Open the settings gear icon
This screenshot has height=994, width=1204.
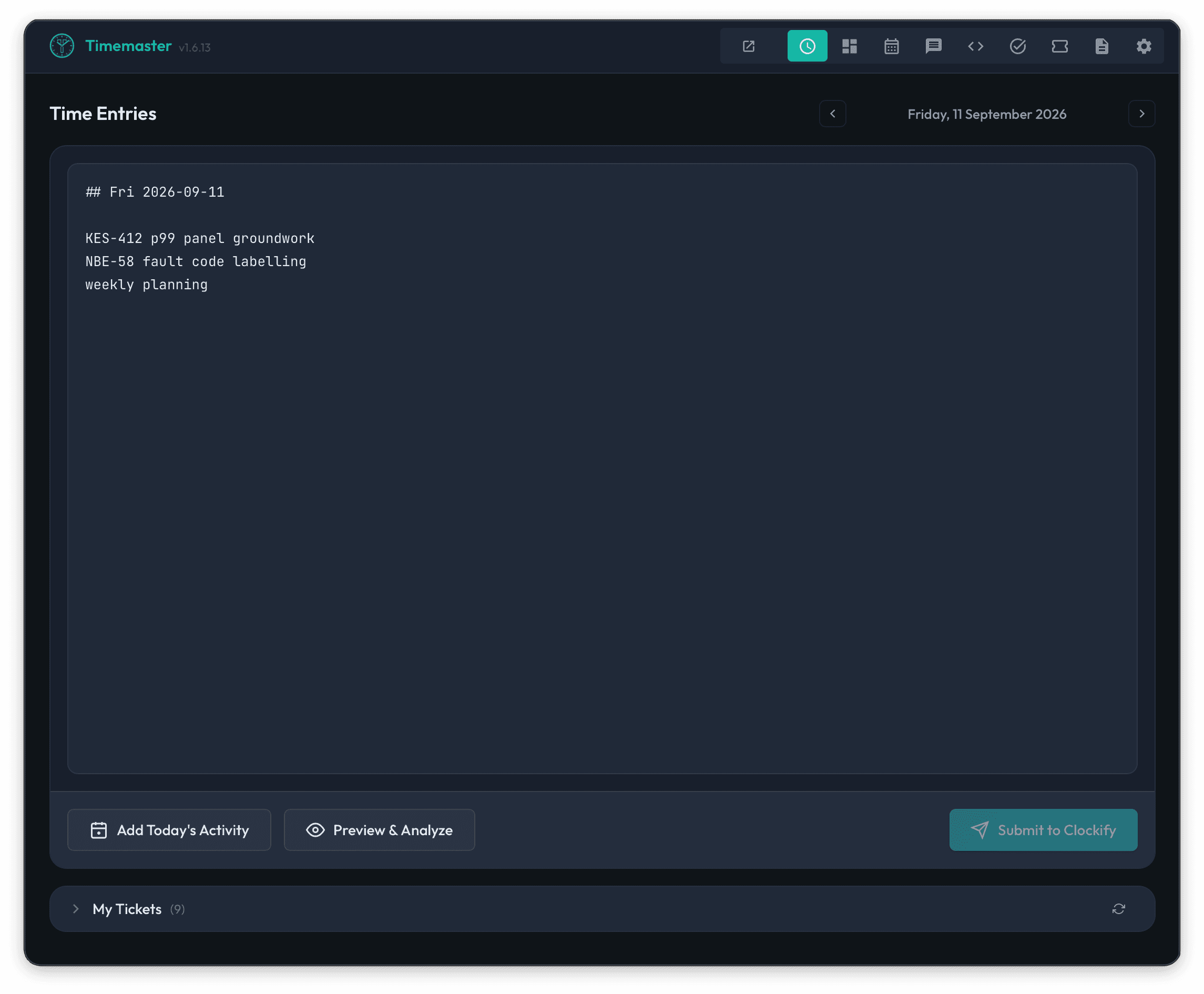1144,46
